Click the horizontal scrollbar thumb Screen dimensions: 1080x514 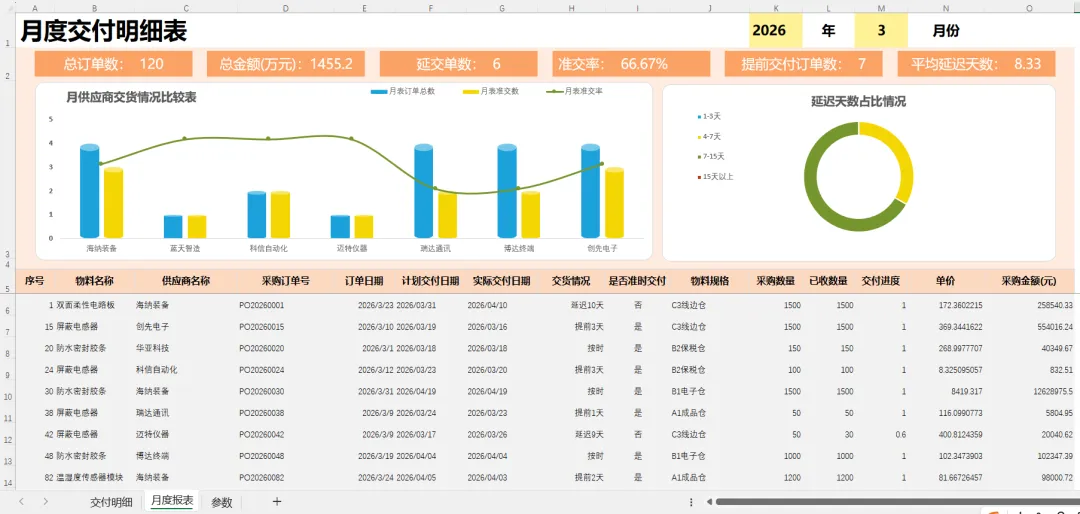[895, 502]
